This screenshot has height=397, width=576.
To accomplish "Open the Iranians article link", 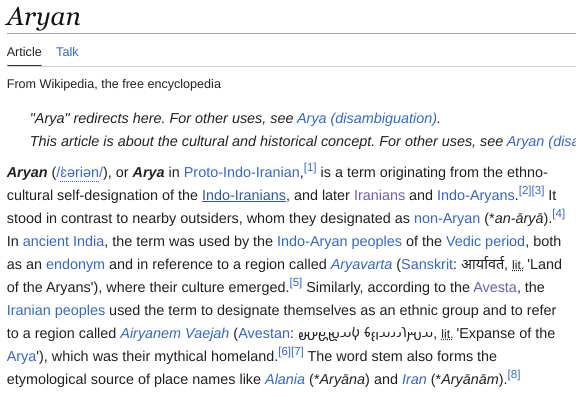I will pyautogui.click(x=379, y=195).
